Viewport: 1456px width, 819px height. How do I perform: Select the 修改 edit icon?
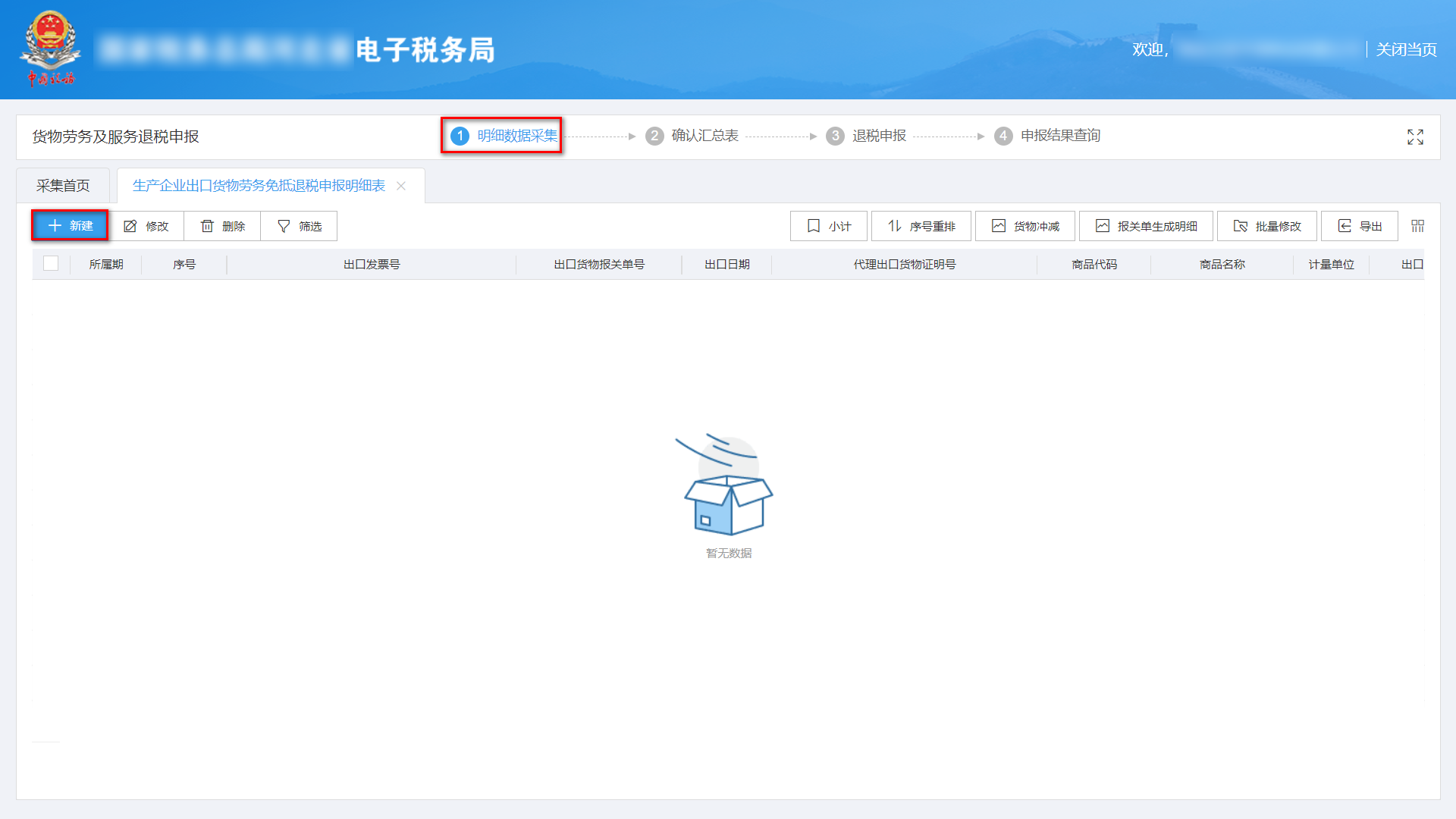click(x=130, y=225)
